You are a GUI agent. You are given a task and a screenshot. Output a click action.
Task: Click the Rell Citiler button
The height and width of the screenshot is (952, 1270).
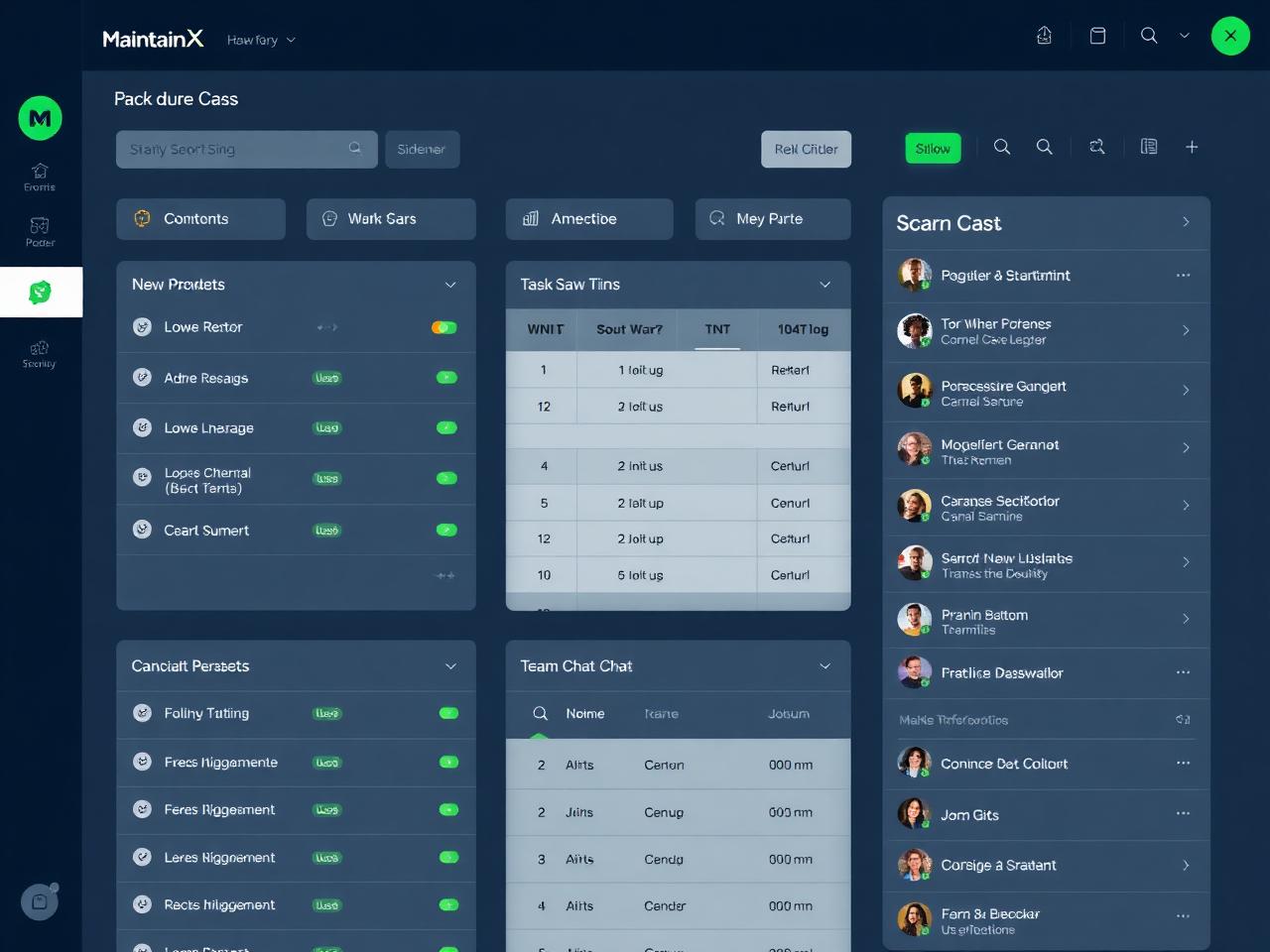(806, 149)
